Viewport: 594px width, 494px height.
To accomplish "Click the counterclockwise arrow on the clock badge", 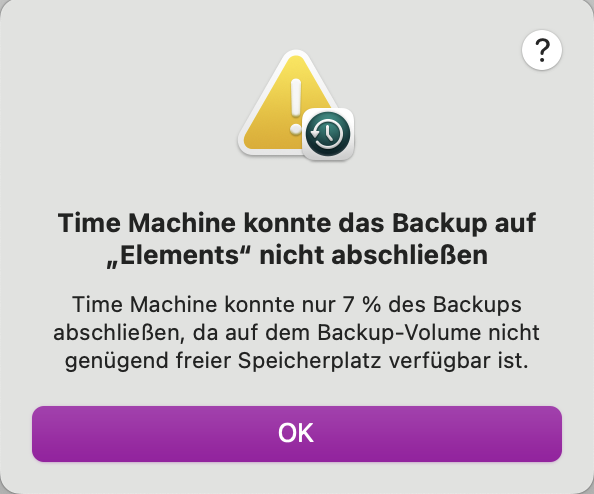I will pyautogui.click(x=315, y=133).
